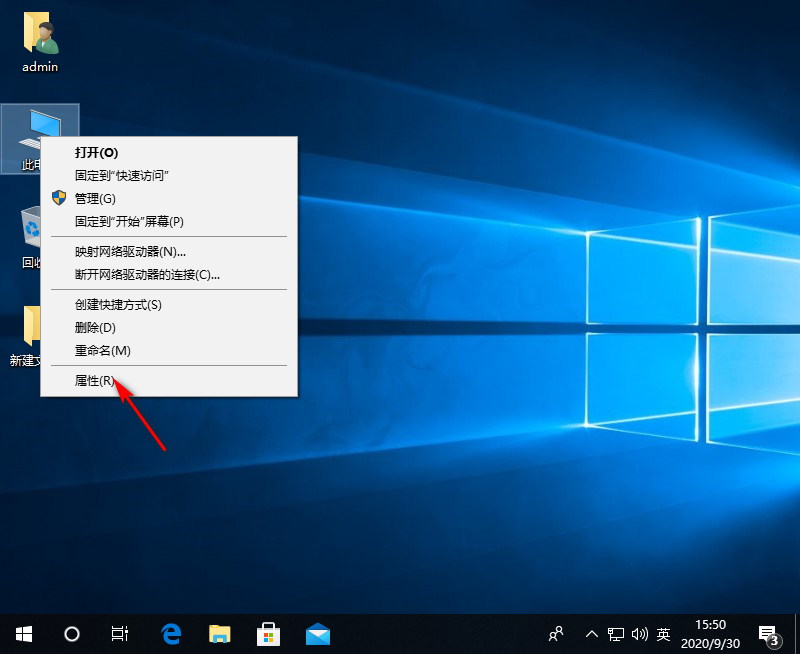Choose 管理(G) from the context menu

96,198
